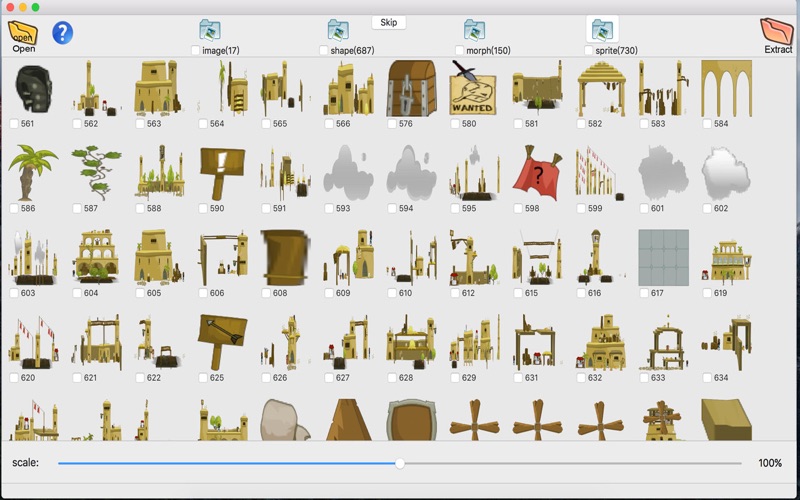Tick the checkbox for sprite 586

coord(14,208)
